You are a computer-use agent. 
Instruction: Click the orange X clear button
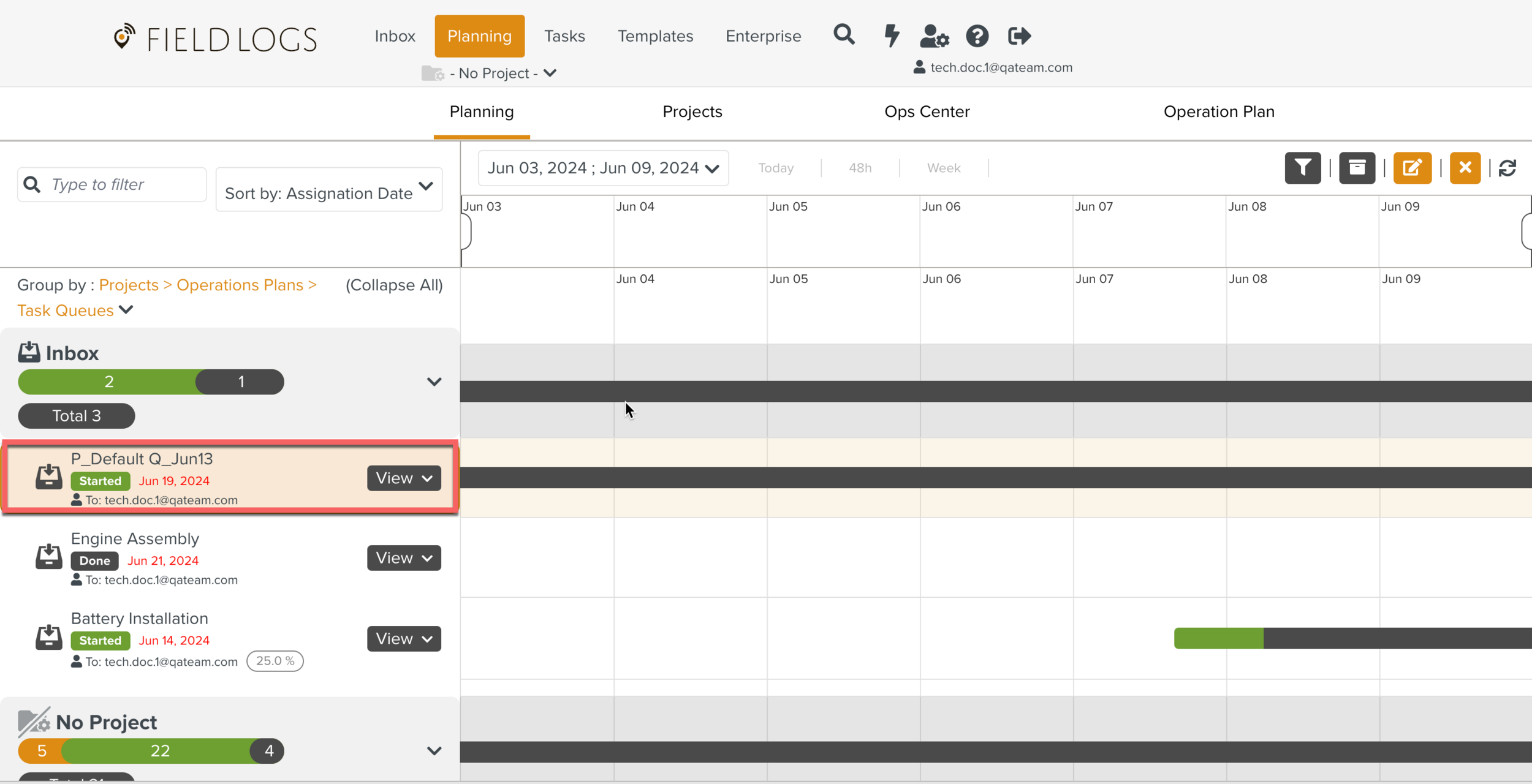(1465, 168)
